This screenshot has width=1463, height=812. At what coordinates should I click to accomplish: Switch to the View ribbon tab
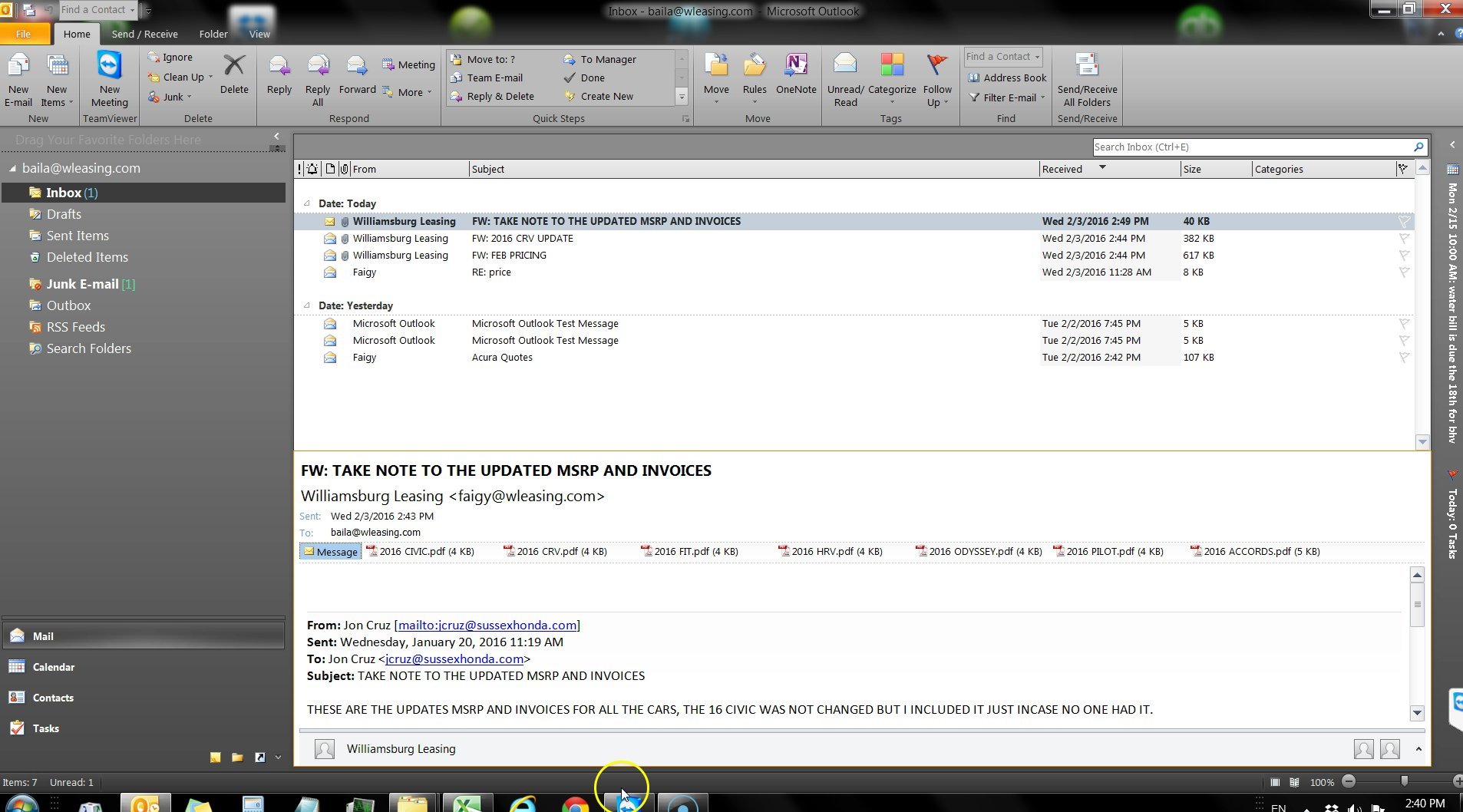(x=259, y=34)
